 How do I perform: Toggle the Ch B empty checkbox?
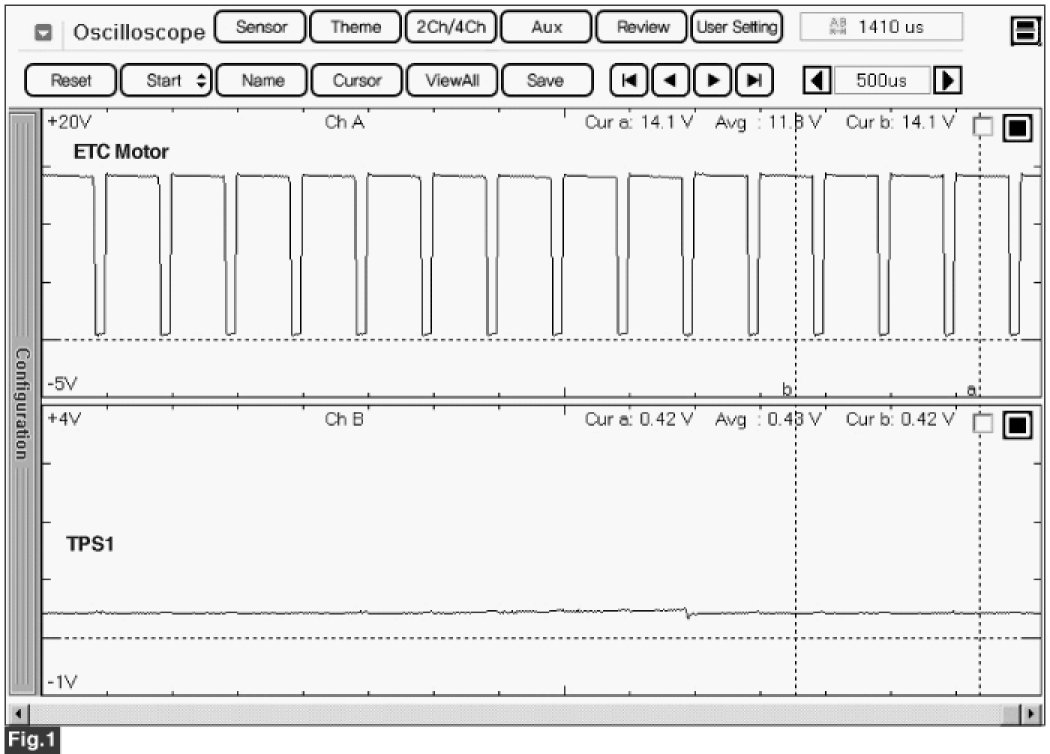(984, 424)
